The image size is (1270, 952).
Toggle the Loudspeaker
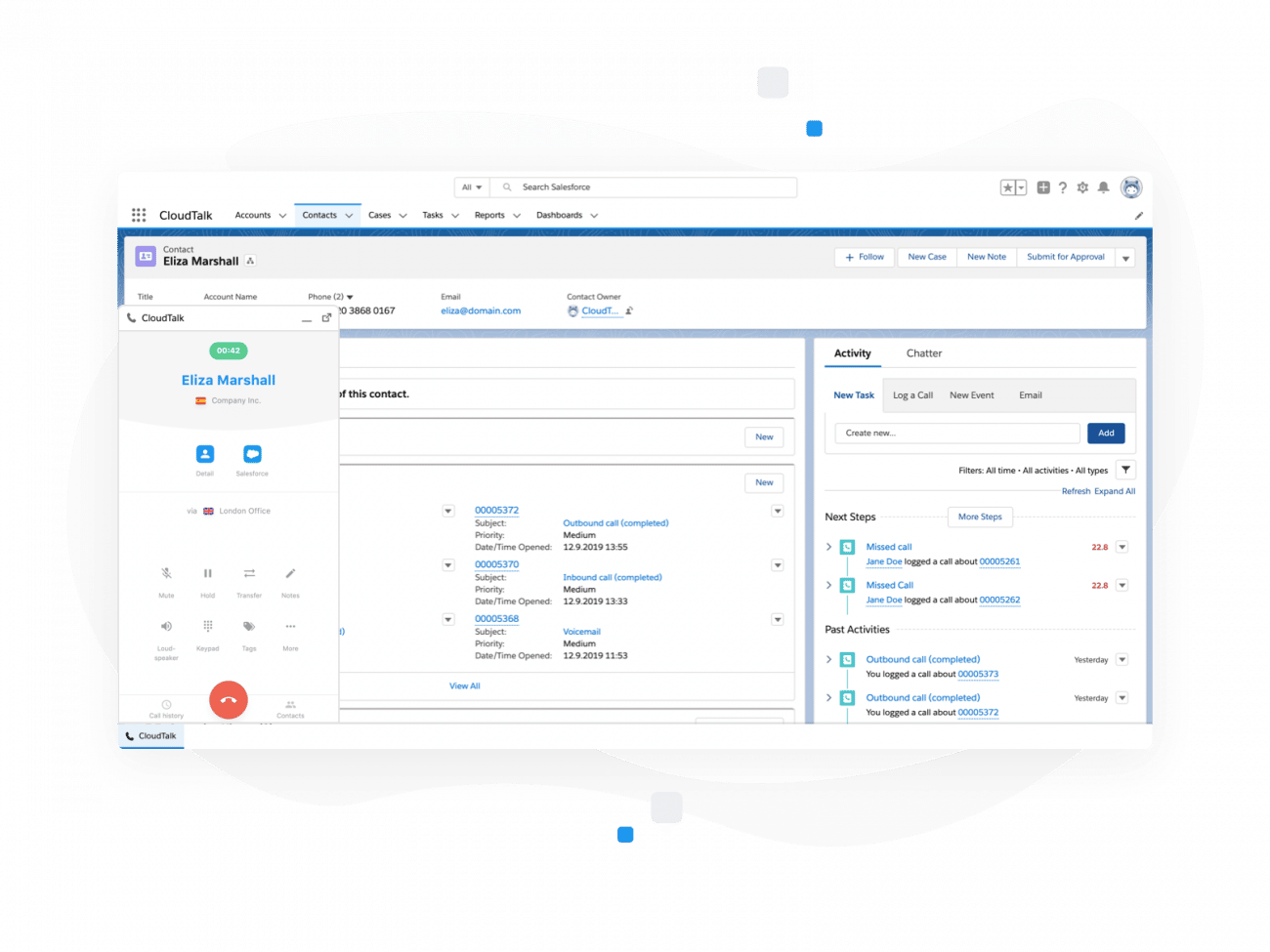(167, 626)
